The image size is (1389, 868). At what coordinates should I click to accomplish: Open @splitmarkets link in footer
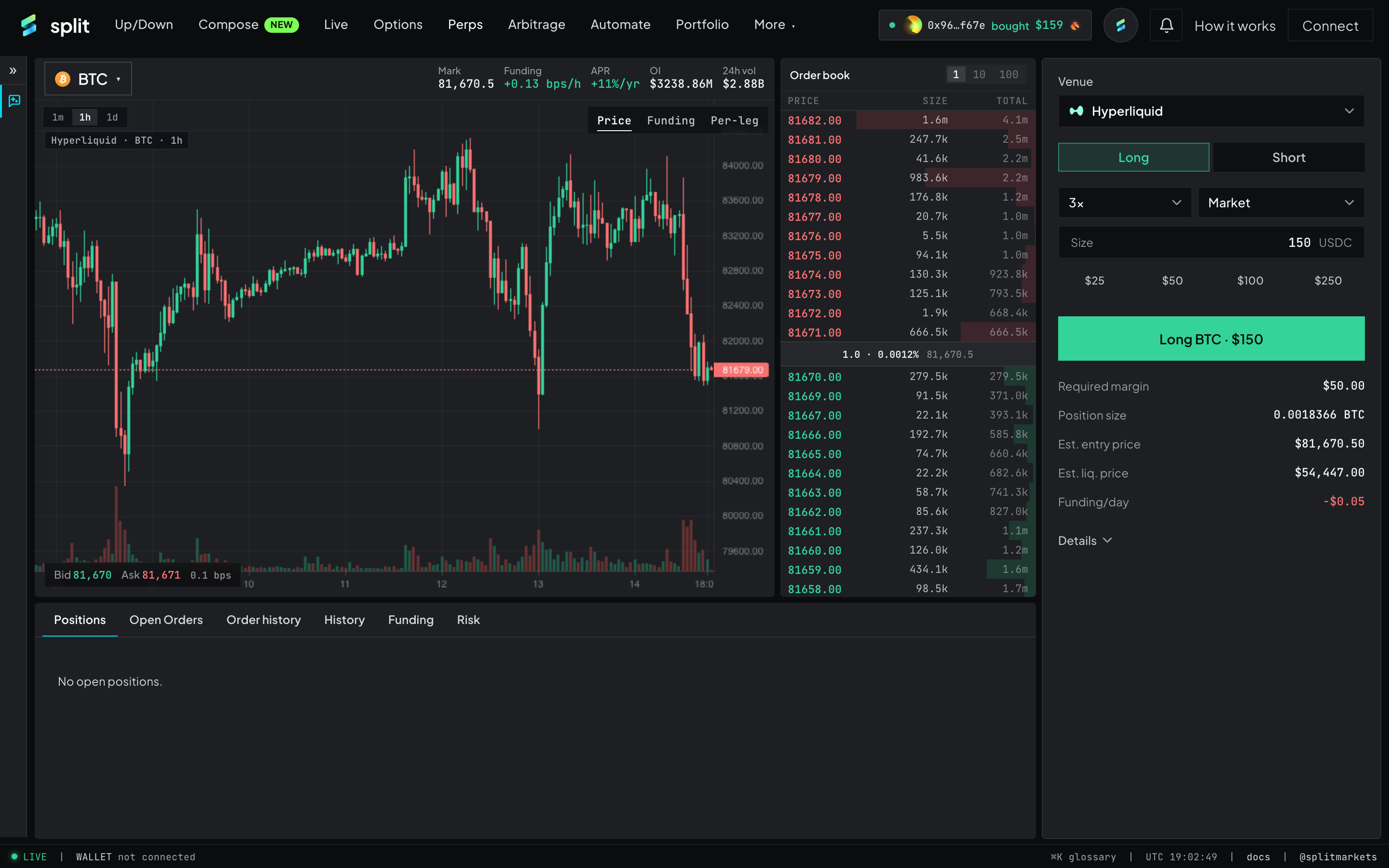point(1338,856)
